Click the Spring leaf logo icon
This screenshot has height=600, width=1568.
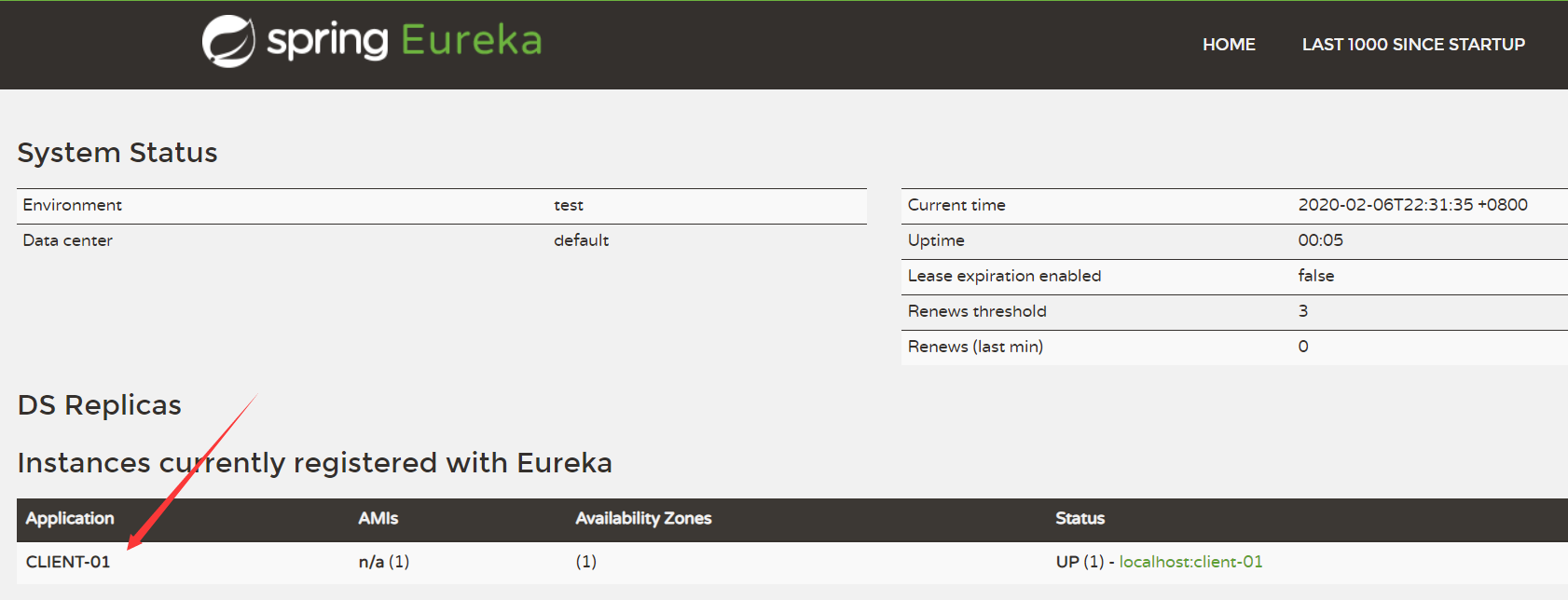click(228, 42)
